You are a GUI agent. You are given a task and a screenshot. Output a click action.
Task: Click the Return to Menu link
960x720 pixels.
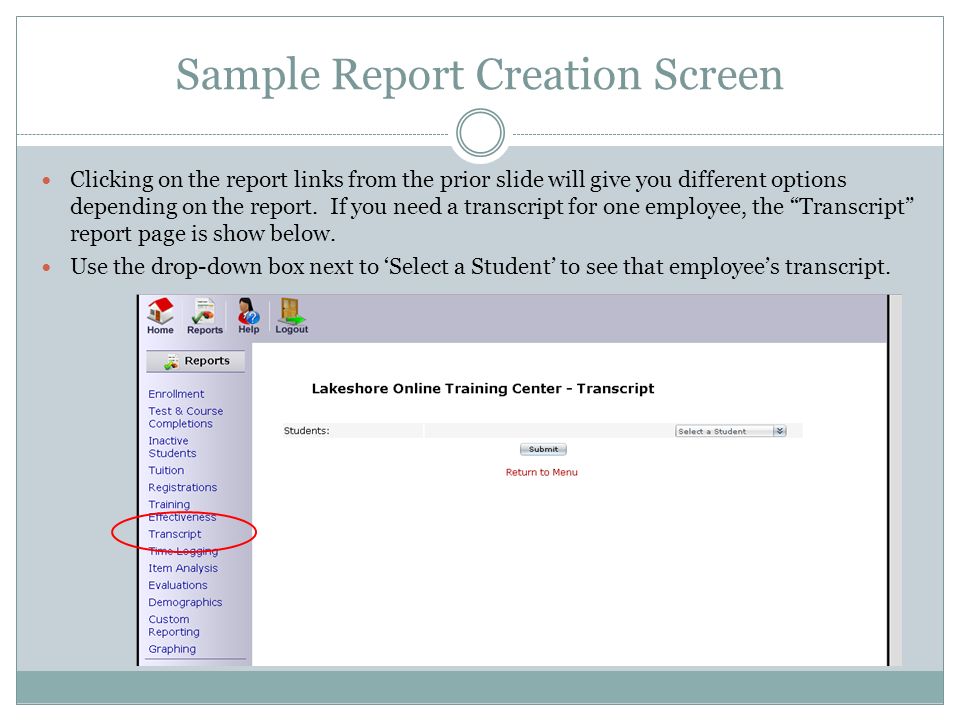coord(541,472)
